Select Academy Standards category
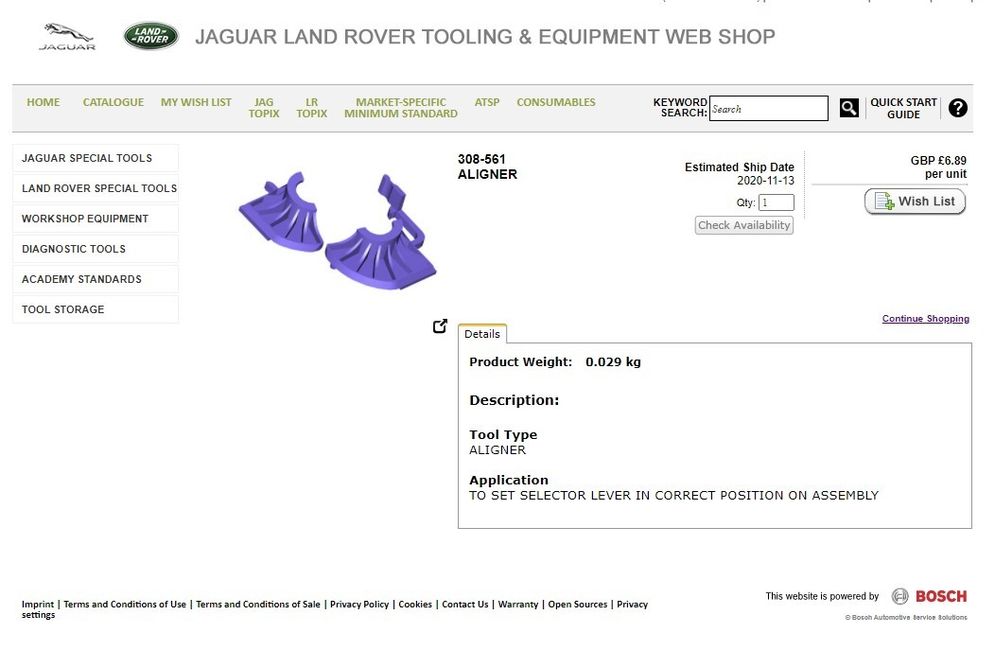 click(95, 279)
